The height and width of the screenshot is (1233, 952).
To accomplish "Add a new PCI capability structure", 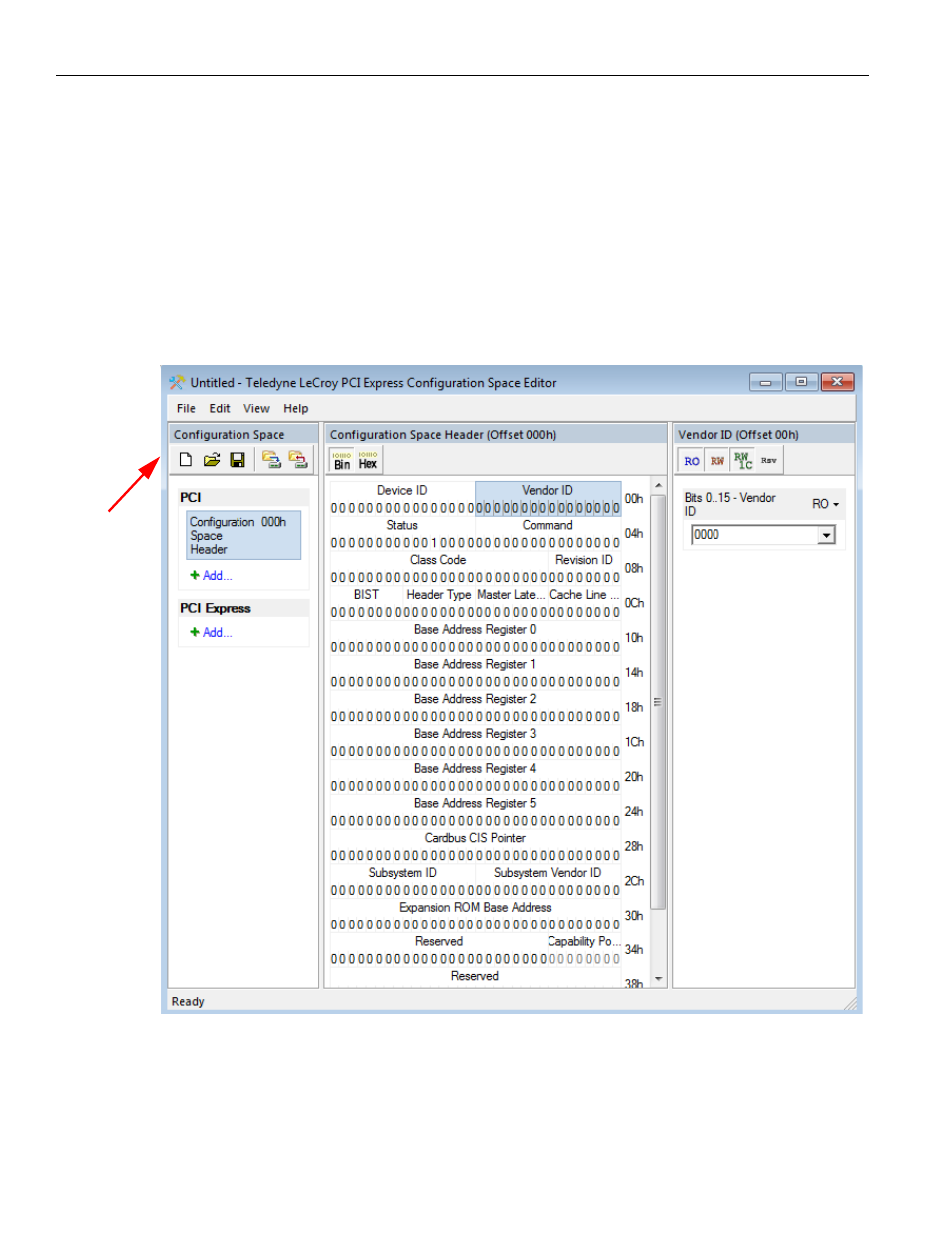I will tap(212, 576).
